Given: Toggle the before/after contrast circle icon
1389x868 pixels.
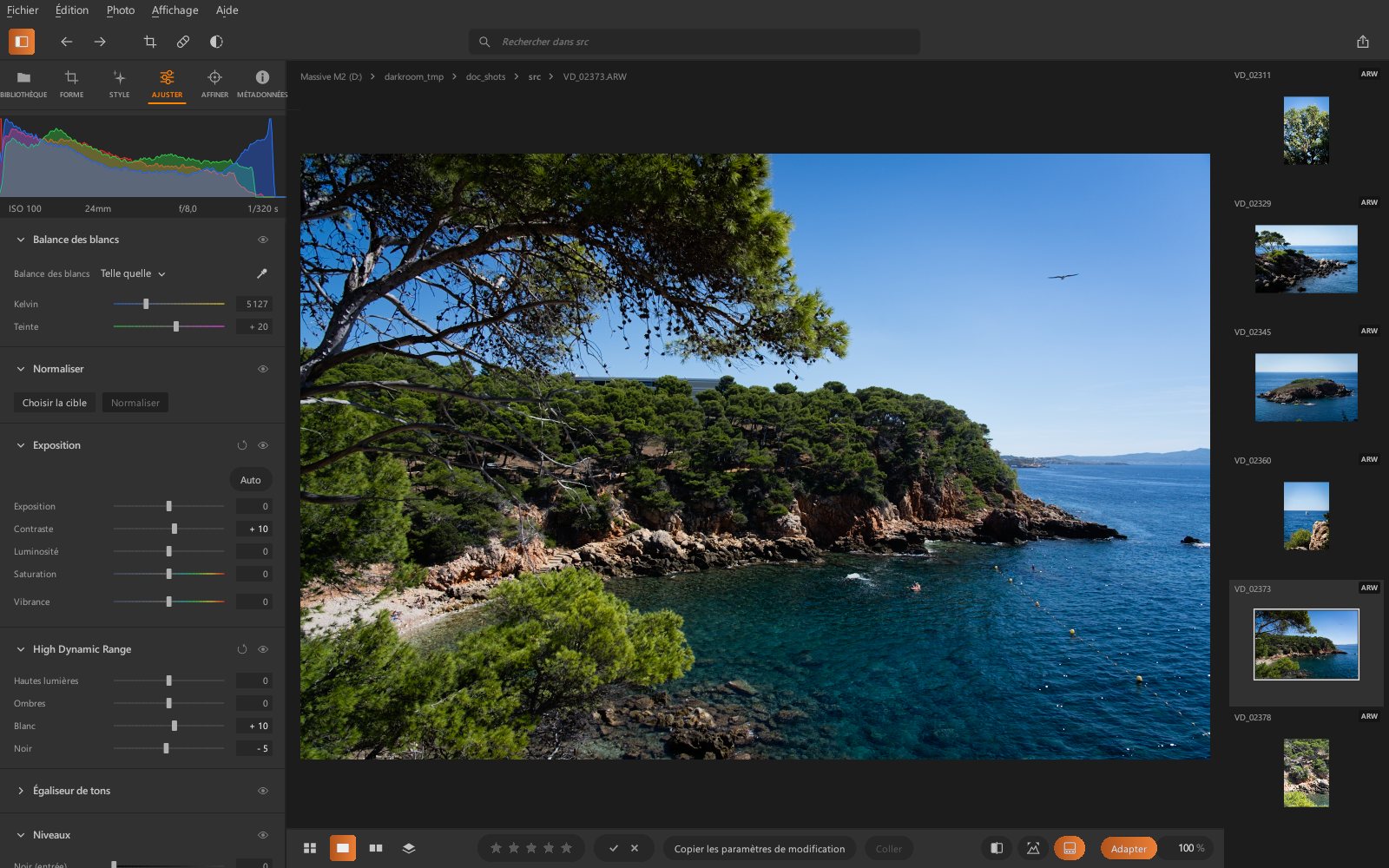Looking at the screenshot, I should pyautogui.click(x=216, y=42).
